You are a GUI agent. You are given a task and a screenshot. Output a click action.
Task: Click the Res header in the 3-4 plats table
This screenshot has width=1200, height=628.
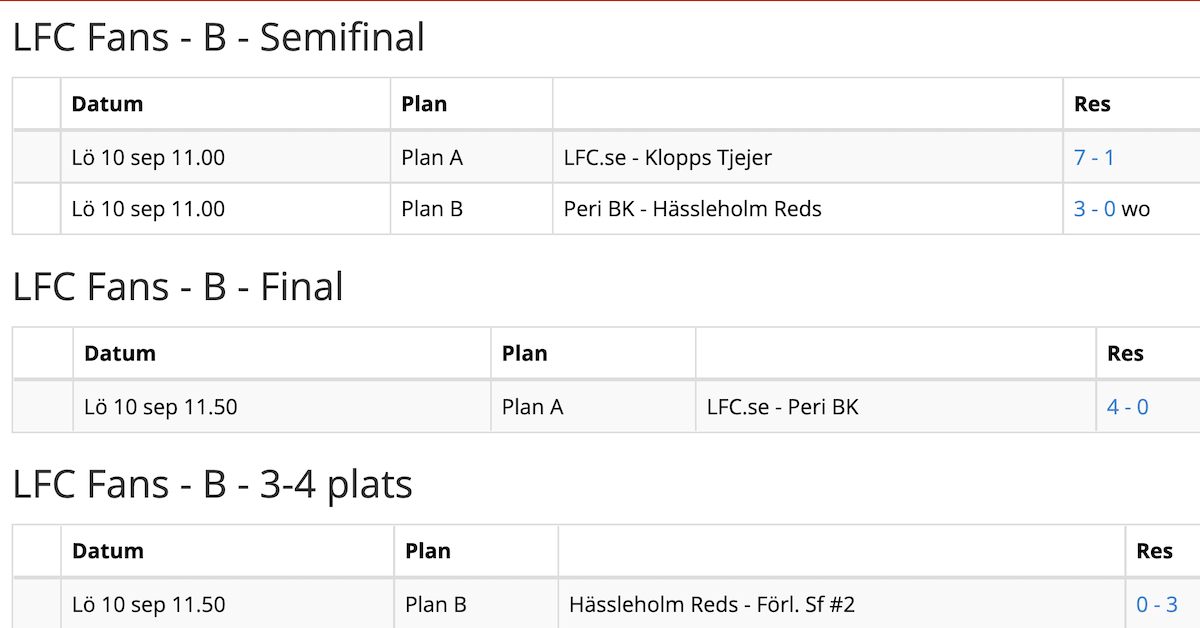(x=1155, y=551)
